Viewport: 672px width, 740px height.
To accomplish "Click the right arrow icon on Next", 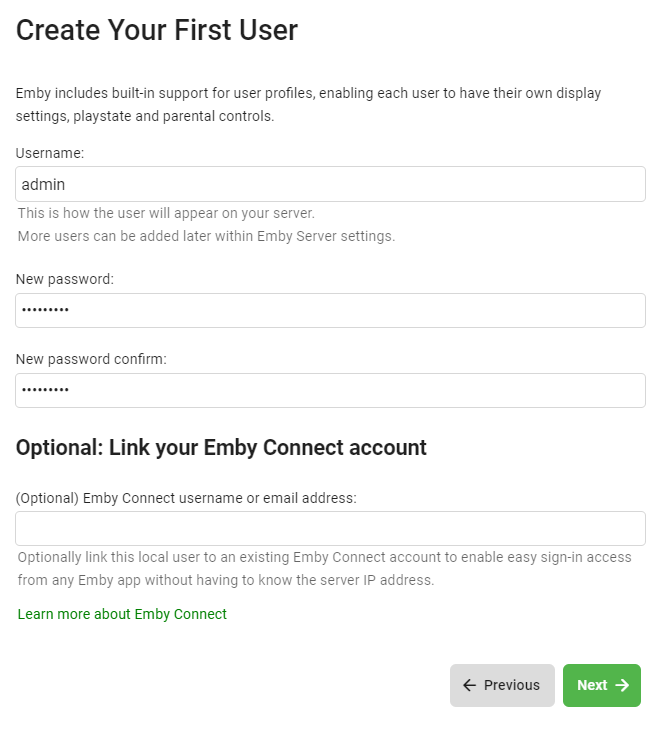I will 622,685.
